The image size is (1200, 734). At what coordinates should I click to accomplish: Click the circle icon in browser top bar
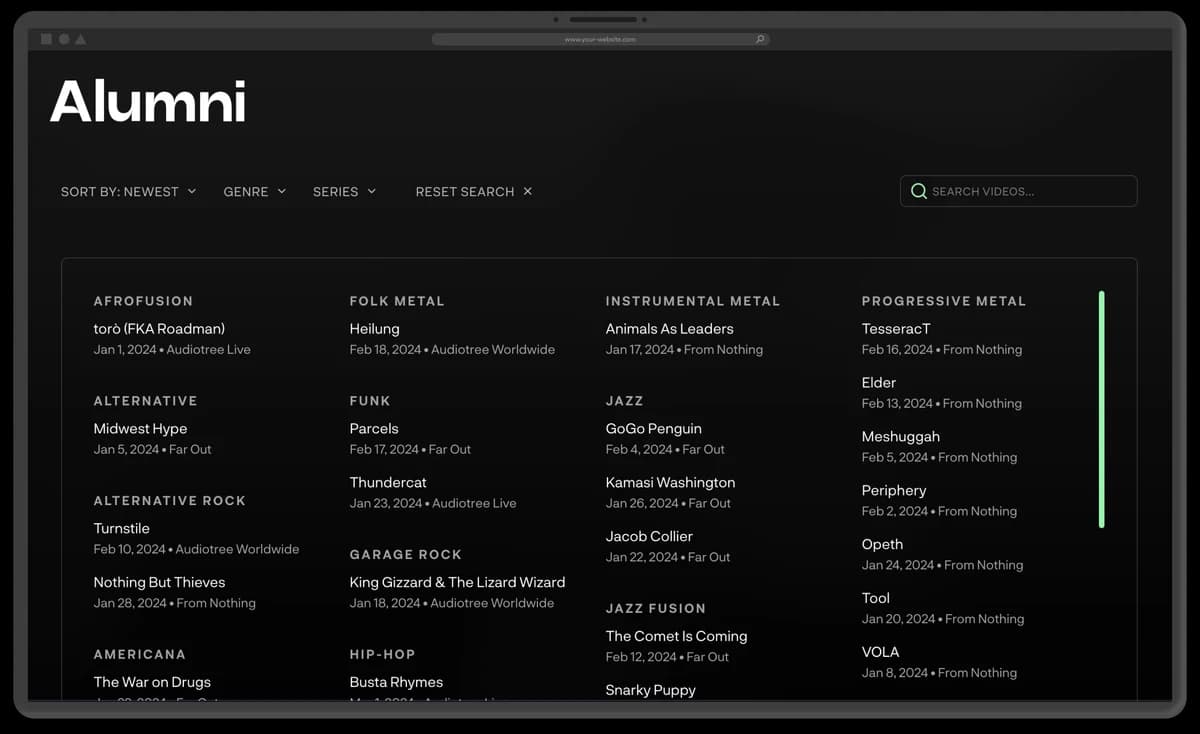64,39
